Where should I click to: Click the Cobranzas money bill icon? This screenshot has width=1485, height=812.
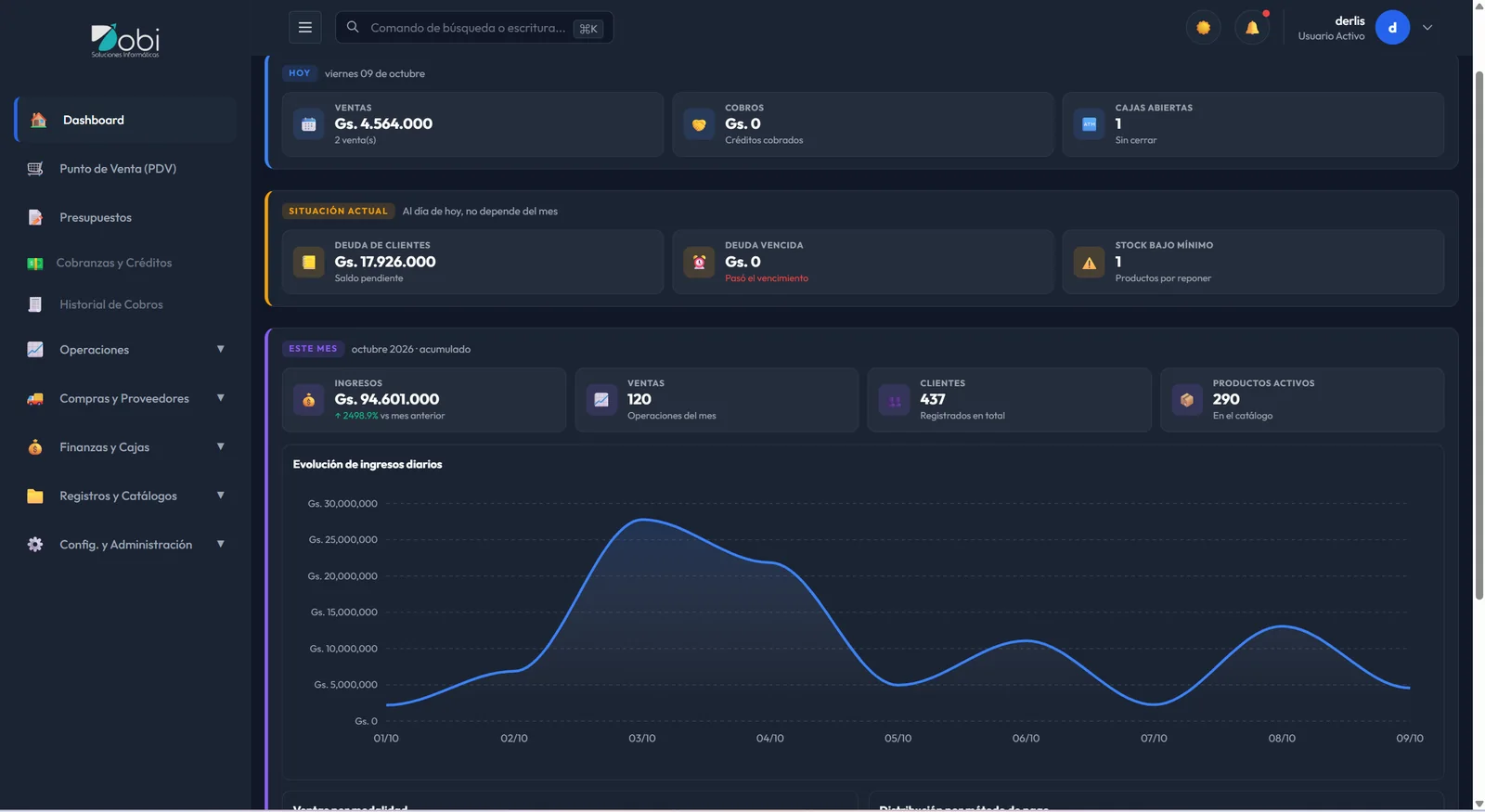(x=35, y=264)
